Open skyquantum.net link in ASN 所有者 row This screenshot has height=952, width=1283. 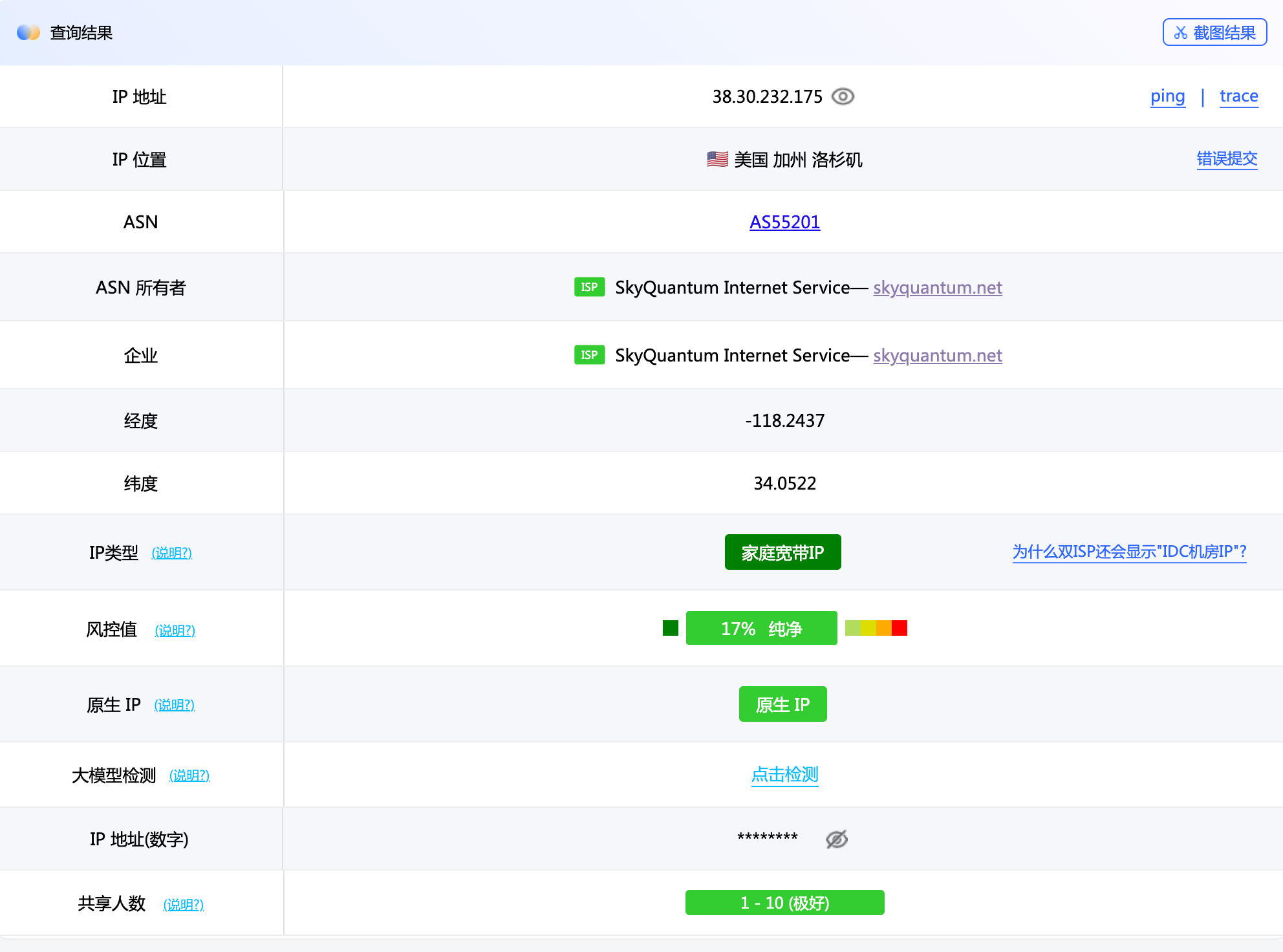point(937,287)
